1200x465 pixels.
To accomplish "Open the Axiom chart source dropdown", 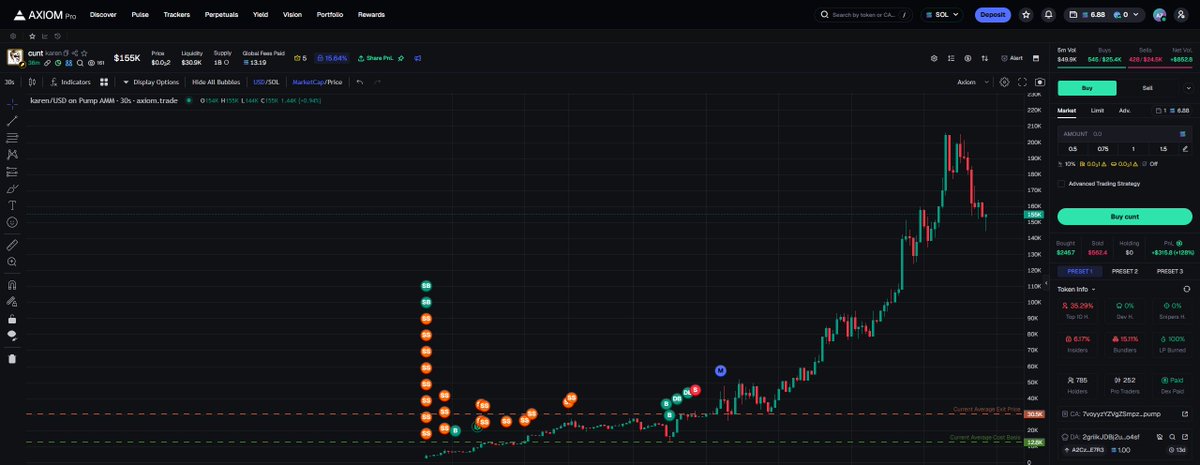I will [973, 82].
